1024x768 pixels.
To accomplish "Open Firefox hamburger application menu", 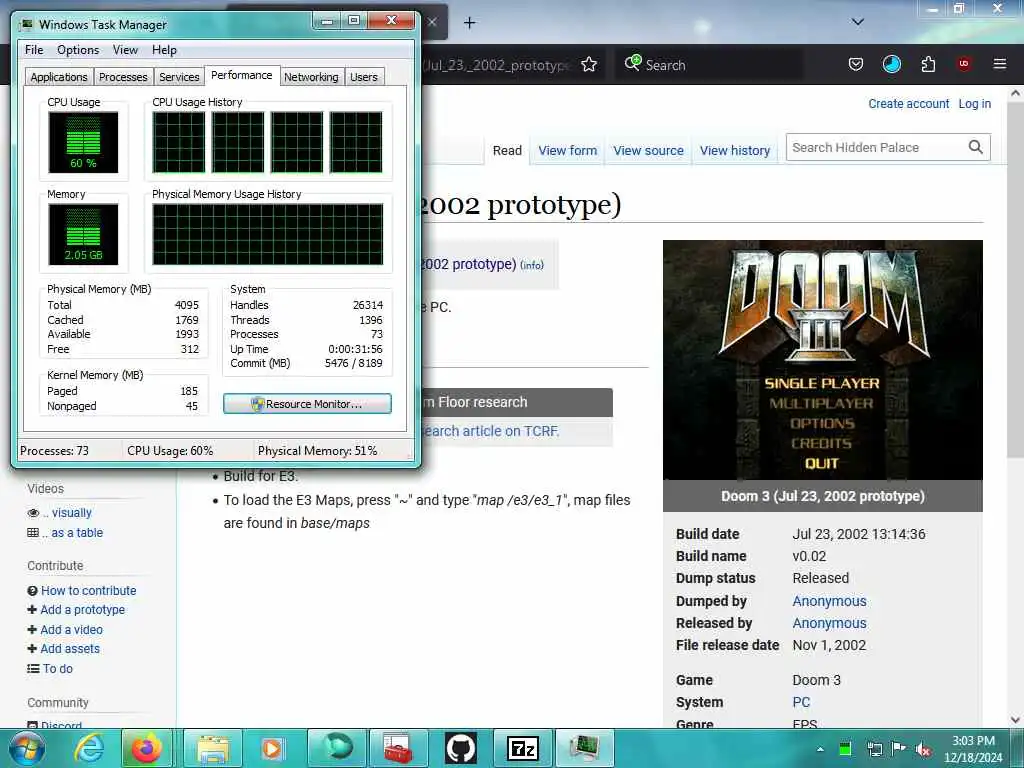I will pos(999,64).
